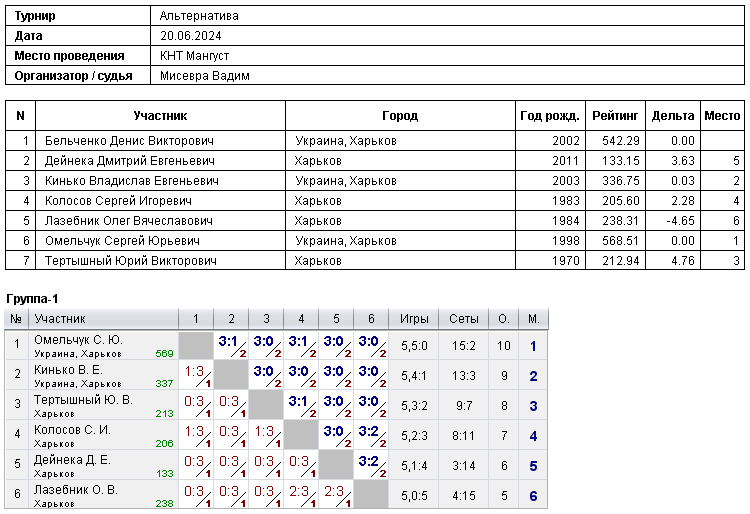Viewport: 750px width, 514px height.
Task: Click sets result '3:14'
Action: tap(463, 466)
